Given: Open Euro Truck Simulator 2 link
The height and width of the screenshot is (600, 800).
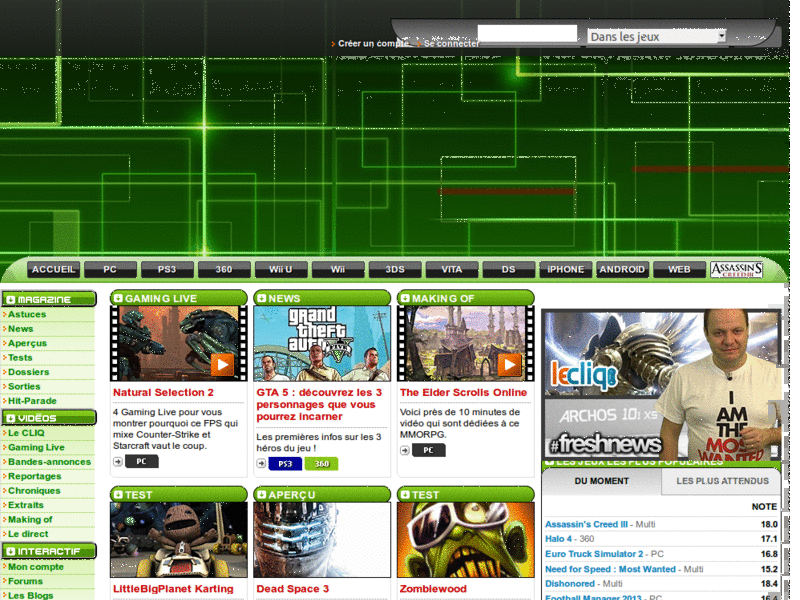Looking at the screenshot, I should pyautogui.click(x=594, y=554).
